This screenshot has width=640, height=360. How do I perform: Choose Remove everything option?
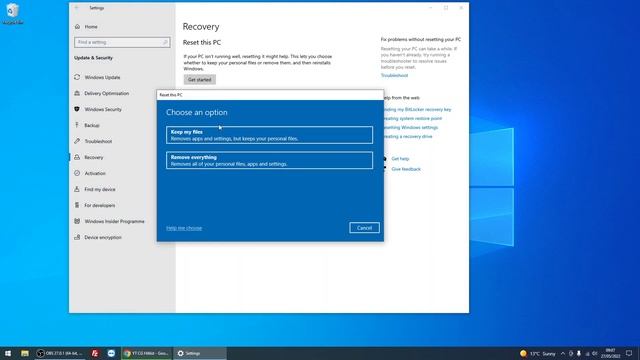(269, 160)
